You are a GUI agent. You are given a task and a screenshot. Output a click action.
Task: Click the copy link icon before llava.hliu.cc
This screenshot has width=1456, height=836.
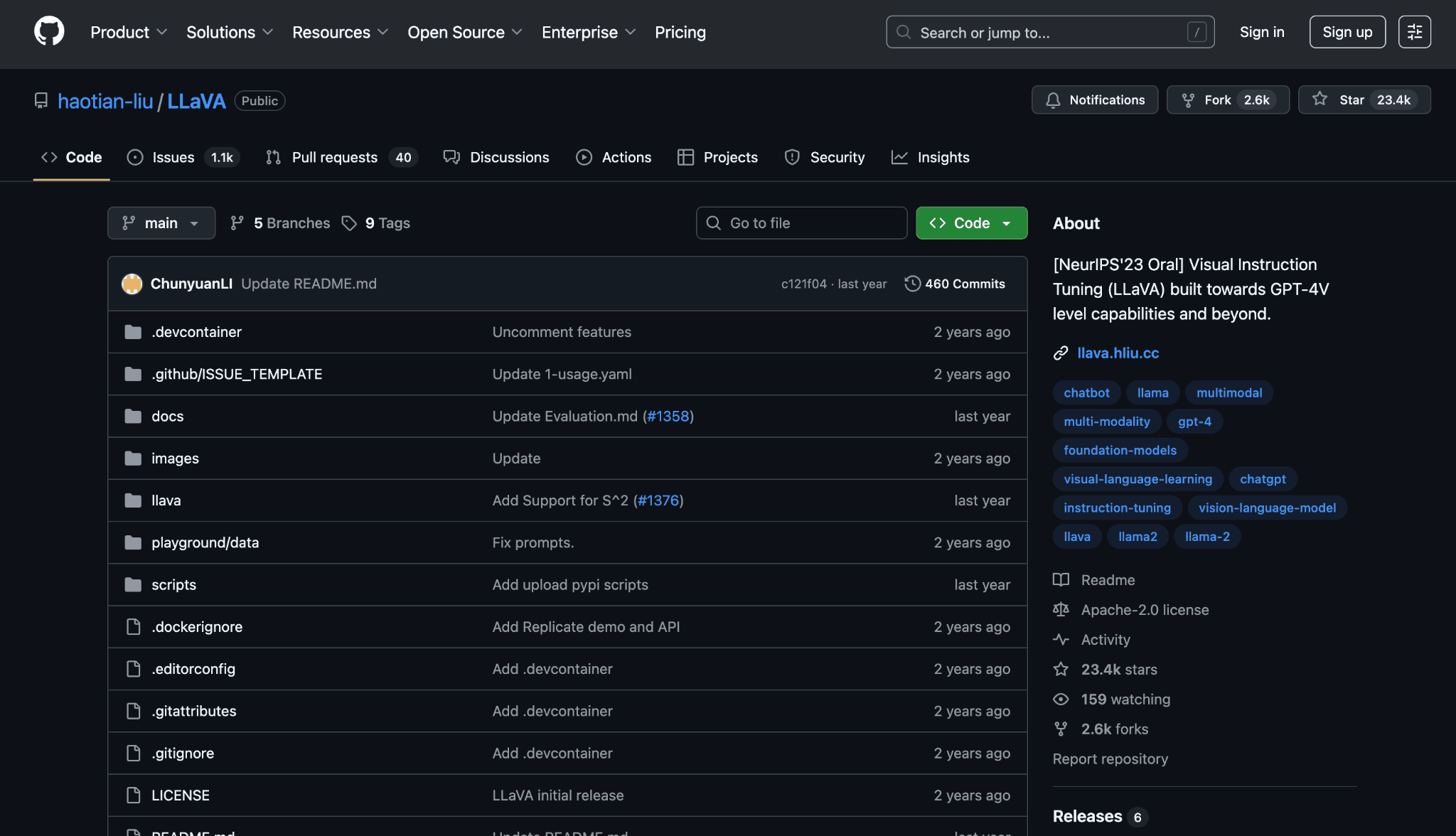click(1061, 352)
